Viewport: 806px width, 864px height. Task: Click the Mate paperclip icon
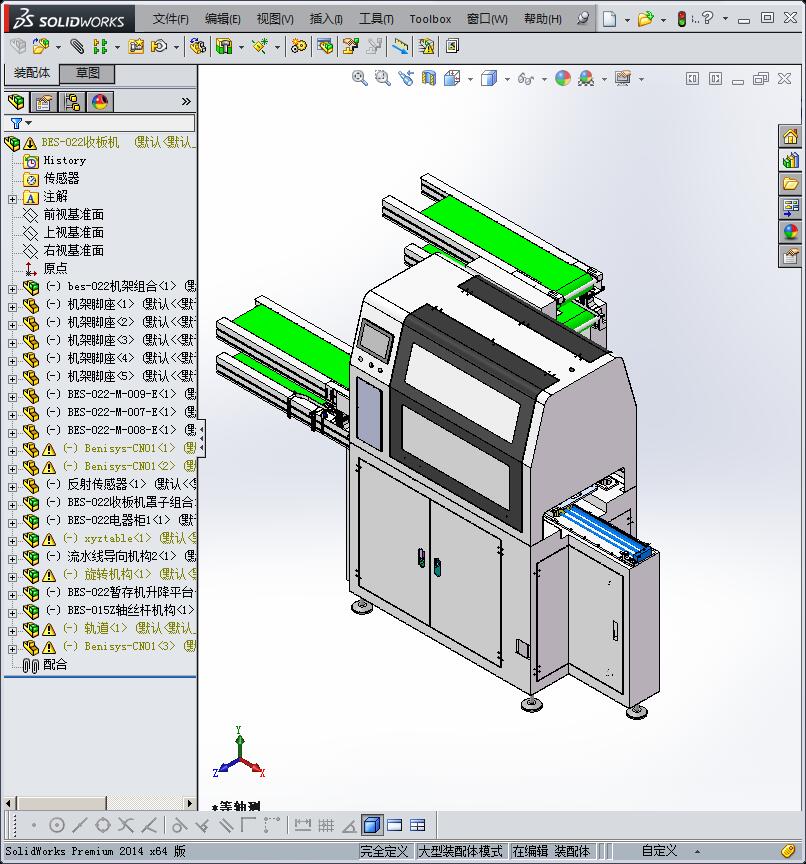pos(77,46)
